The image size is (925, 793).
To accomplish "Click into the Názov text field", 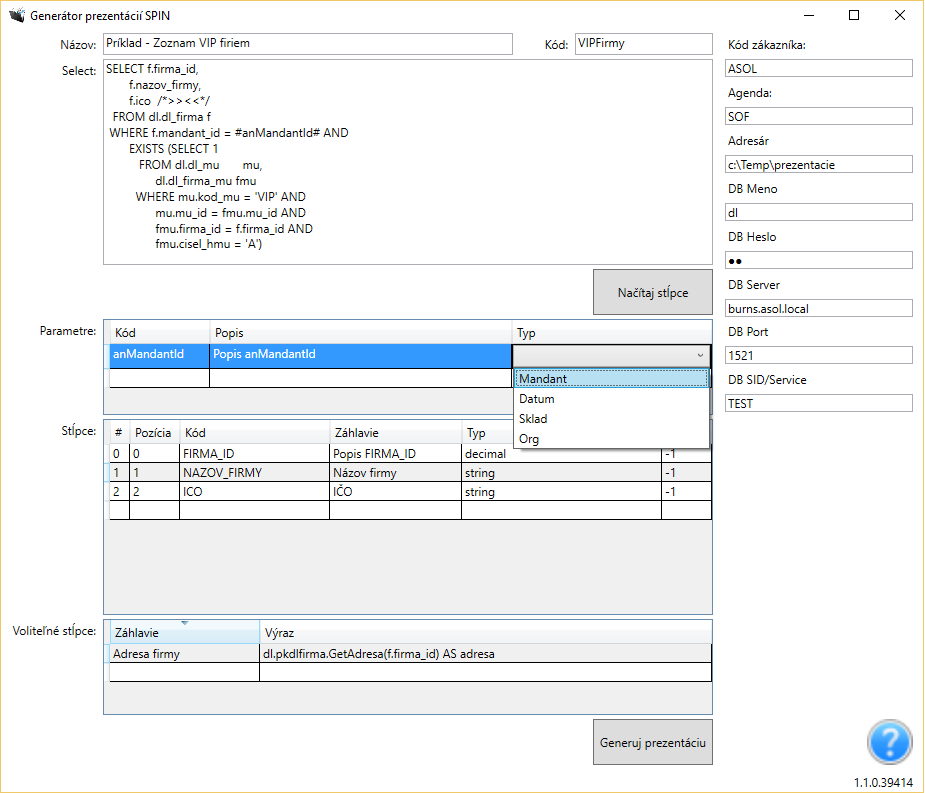I will pyautogui.click(x=308, y=44).
